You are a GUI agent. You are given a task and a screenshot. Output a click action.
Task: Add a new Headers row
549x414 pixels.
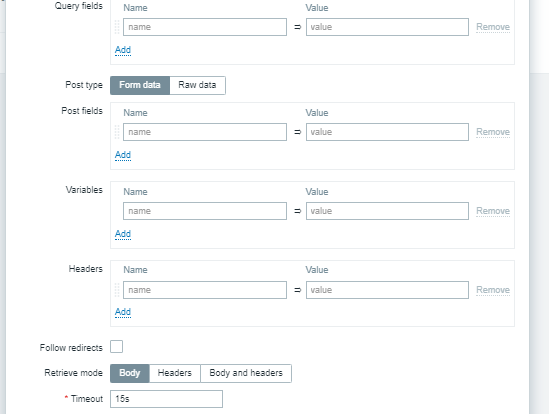pyautogui.click(x=123, y=312)
